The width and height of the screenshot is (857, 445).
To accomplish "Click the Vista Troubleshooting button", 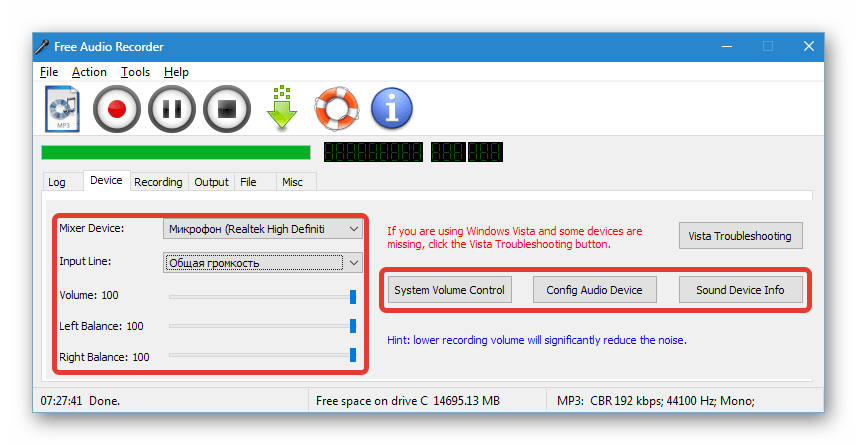I will click(740, 236).
